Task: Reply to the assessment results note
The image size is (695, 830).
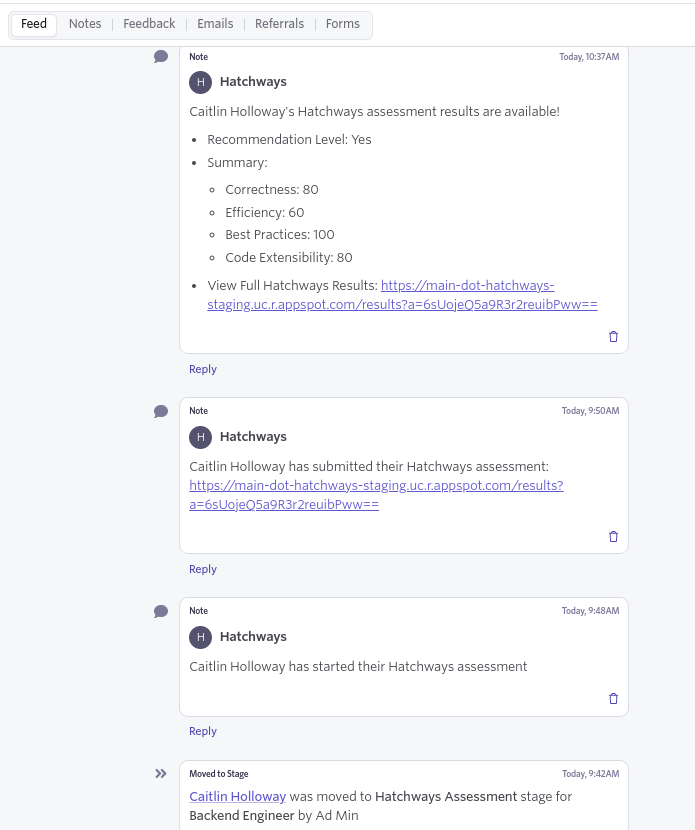Action: [203, 369]
